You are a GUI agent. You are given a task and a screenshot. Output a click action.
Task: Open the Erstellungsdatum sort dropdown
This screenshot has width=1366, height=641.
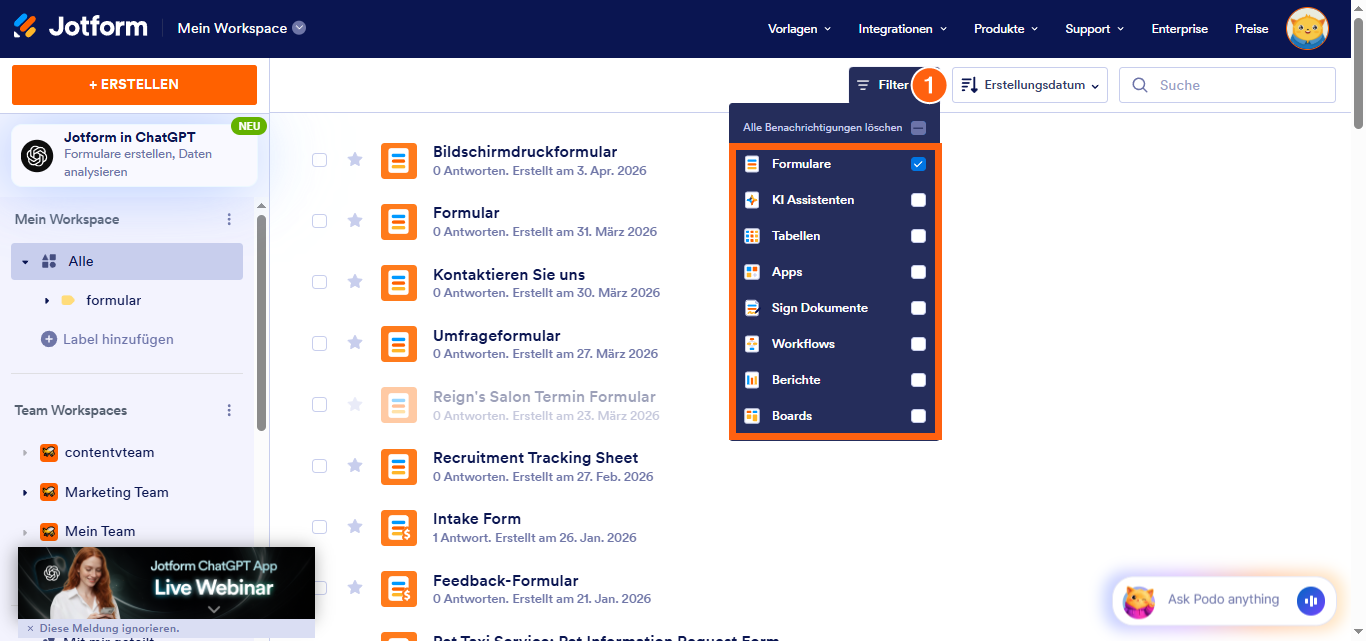point(1030,85)
